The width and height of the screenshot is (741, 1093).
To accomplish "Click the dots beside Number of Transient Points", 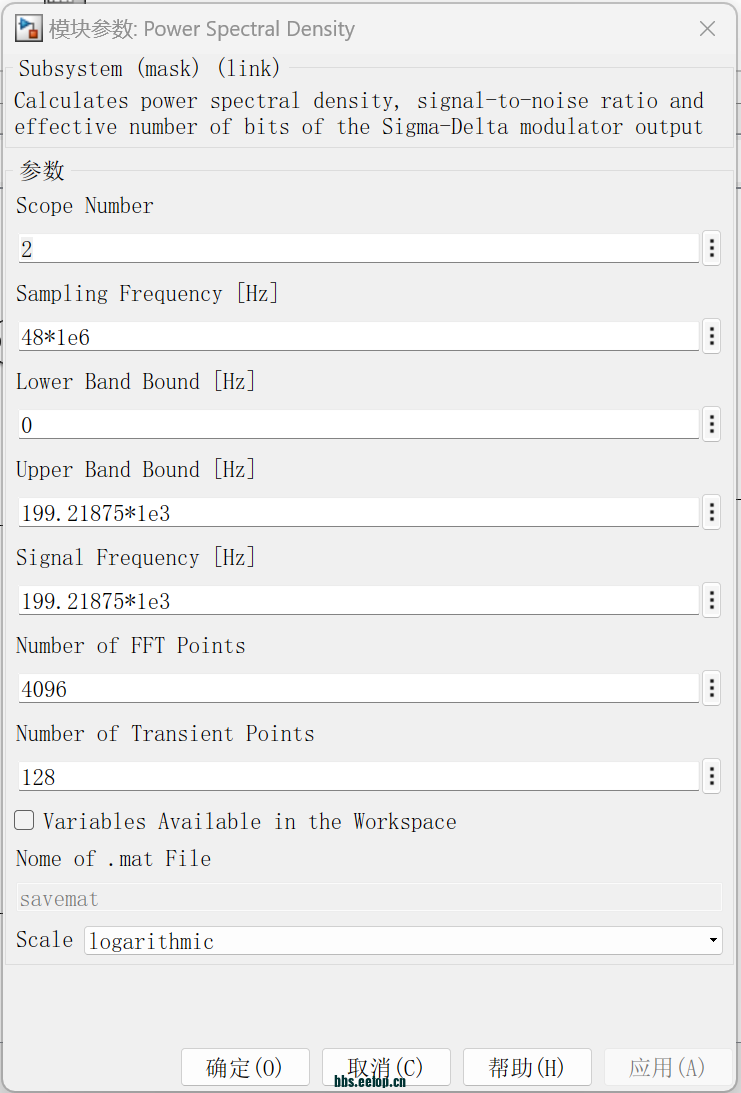I will [711, 777].
